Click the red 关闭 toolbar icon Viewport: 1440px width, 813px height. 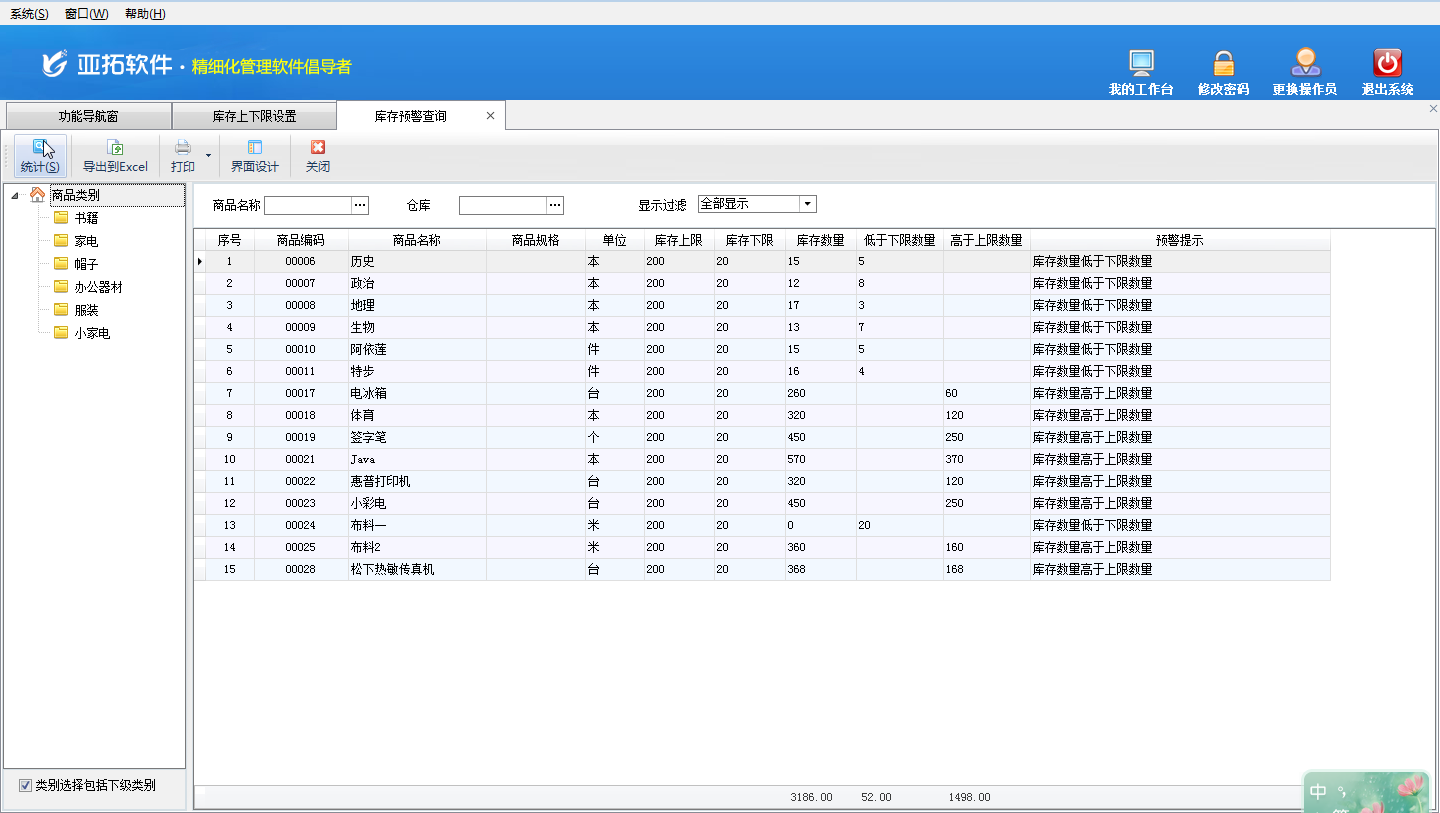(x=318, y=149)
